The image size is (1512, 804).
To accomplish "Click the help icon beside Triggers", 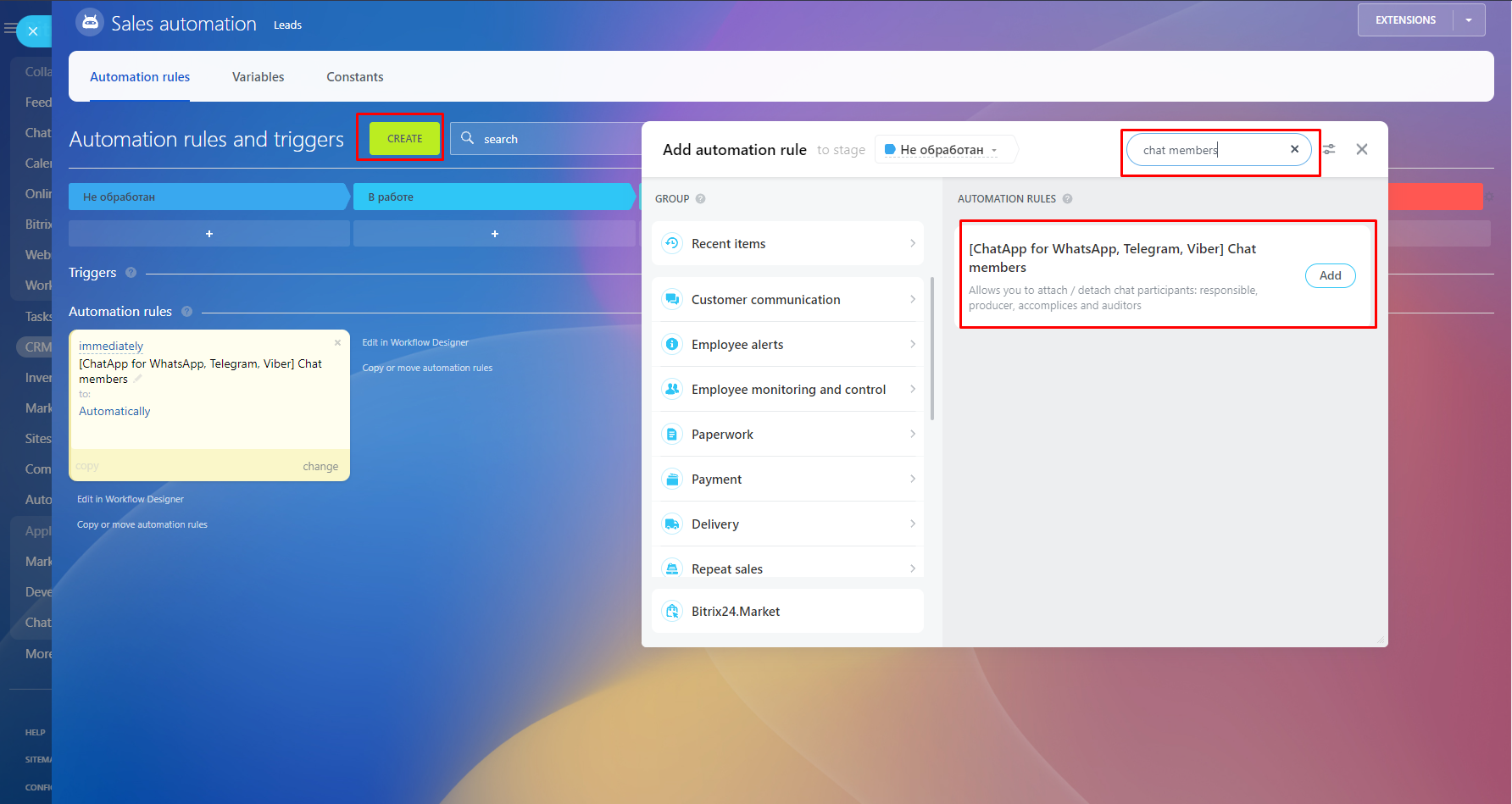I will pyautogui.click(x=131, y=273).
